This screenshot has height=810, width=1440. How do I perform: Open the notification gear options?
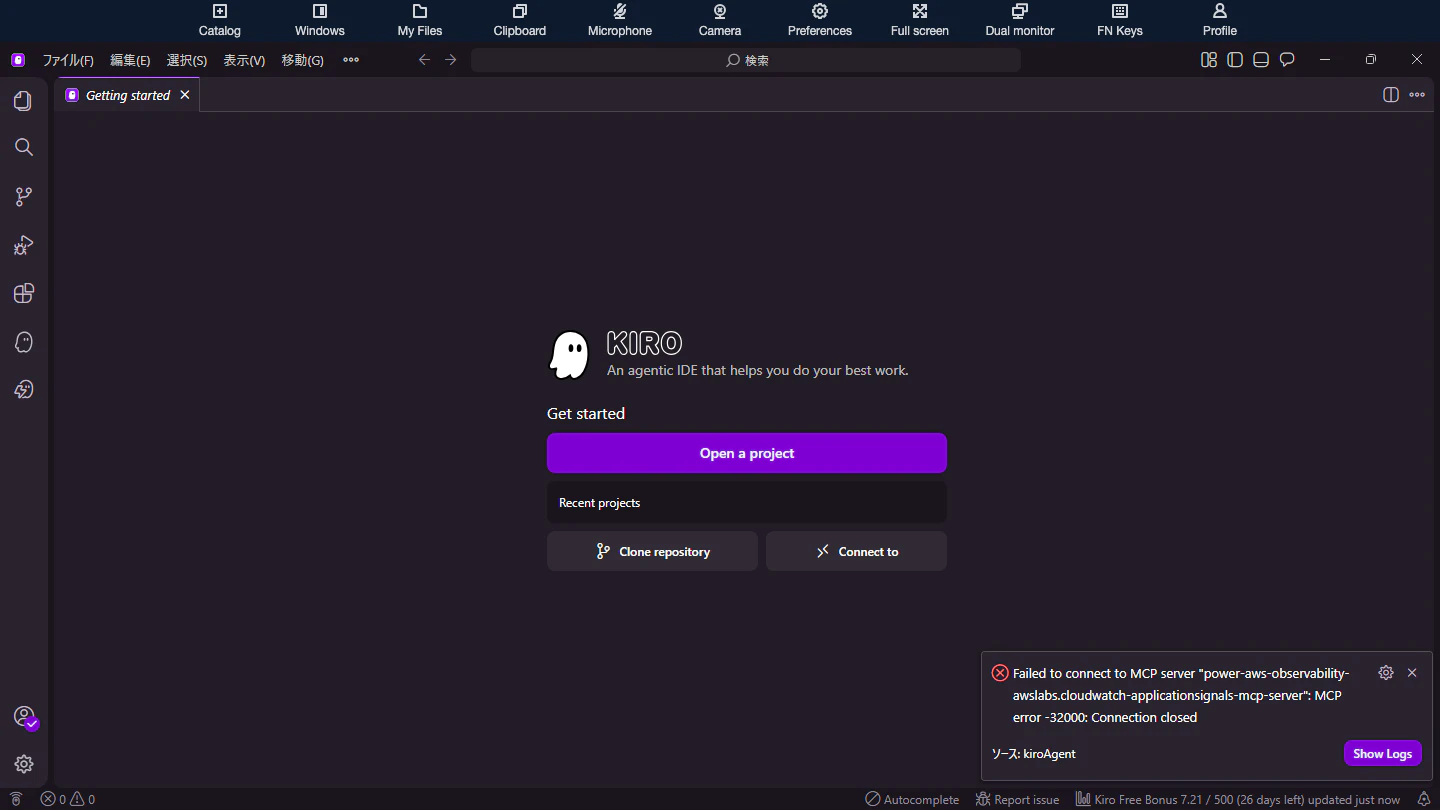tap(1386, 673)
